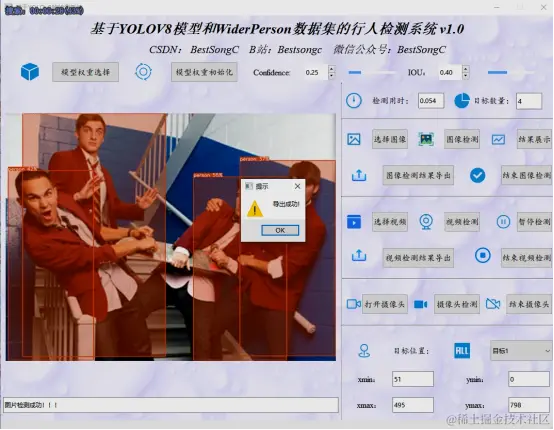Click the blue ALL icon
The image size is (554, 430).
click(x=462, y=351)
